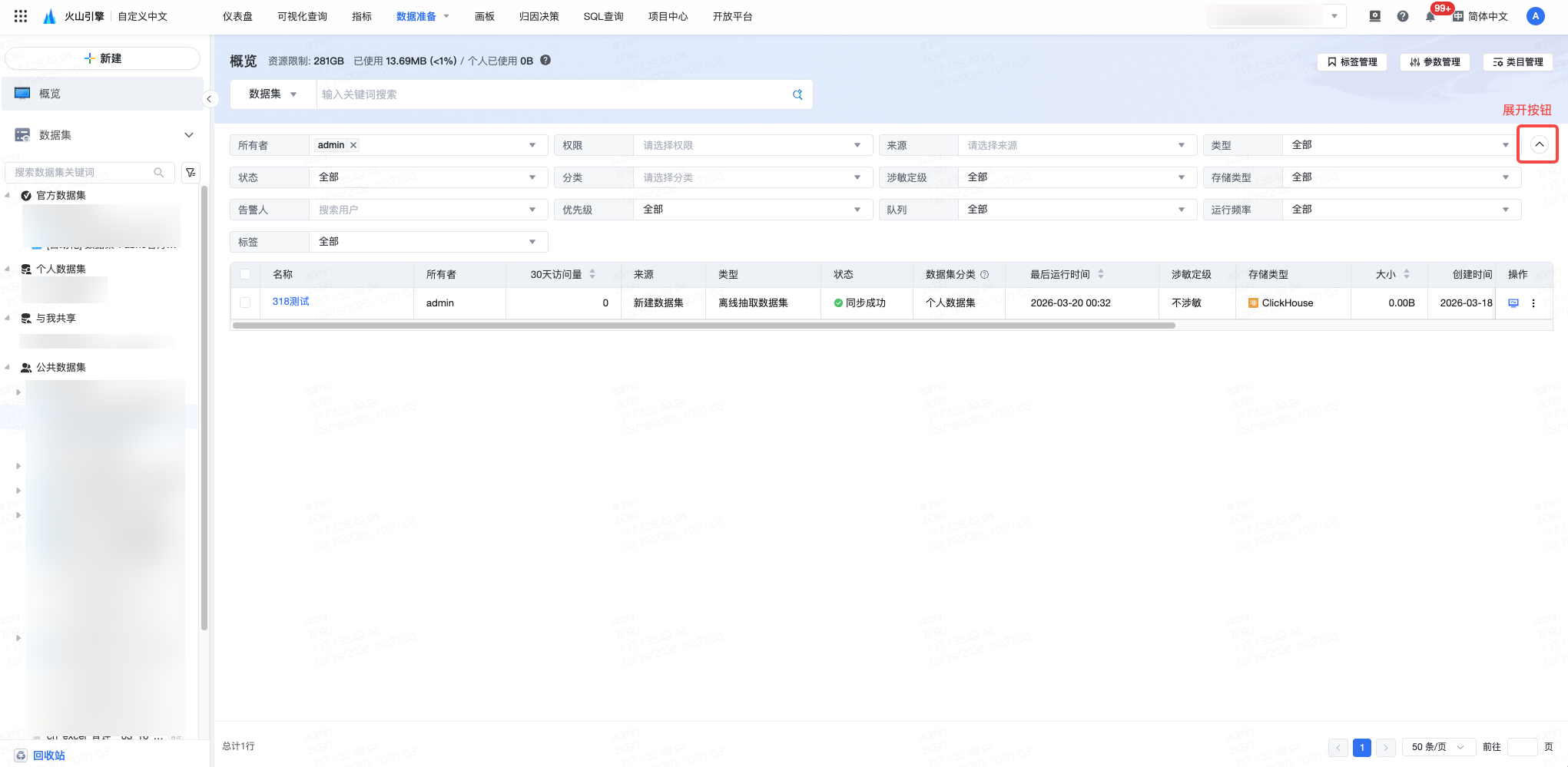Open the help question mark in top bar
Image resolution: width=1568 pixels, height=767 pixels.
click(1403, 16)
